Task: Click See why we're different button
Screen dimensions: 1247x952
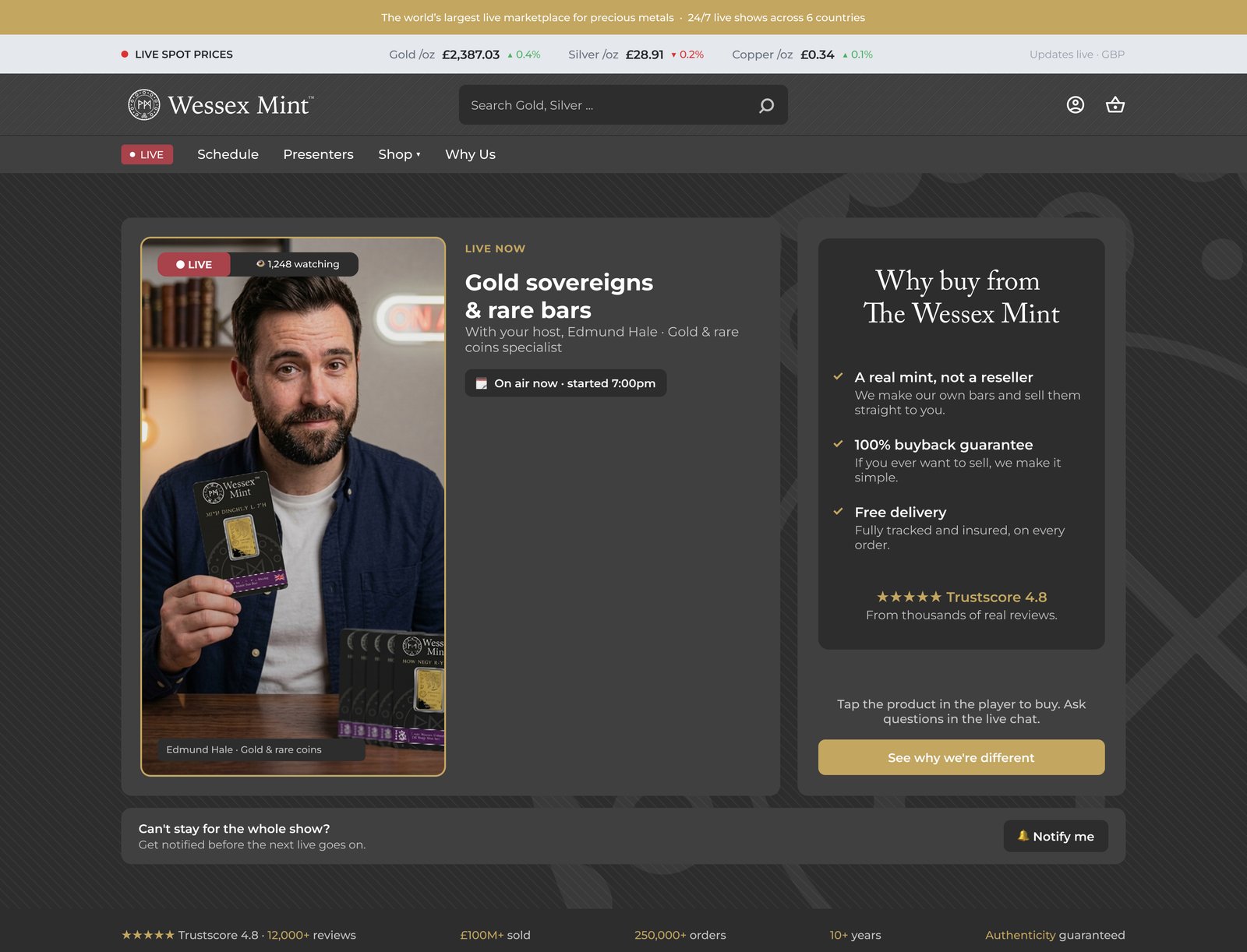Action: coord(961,757)
